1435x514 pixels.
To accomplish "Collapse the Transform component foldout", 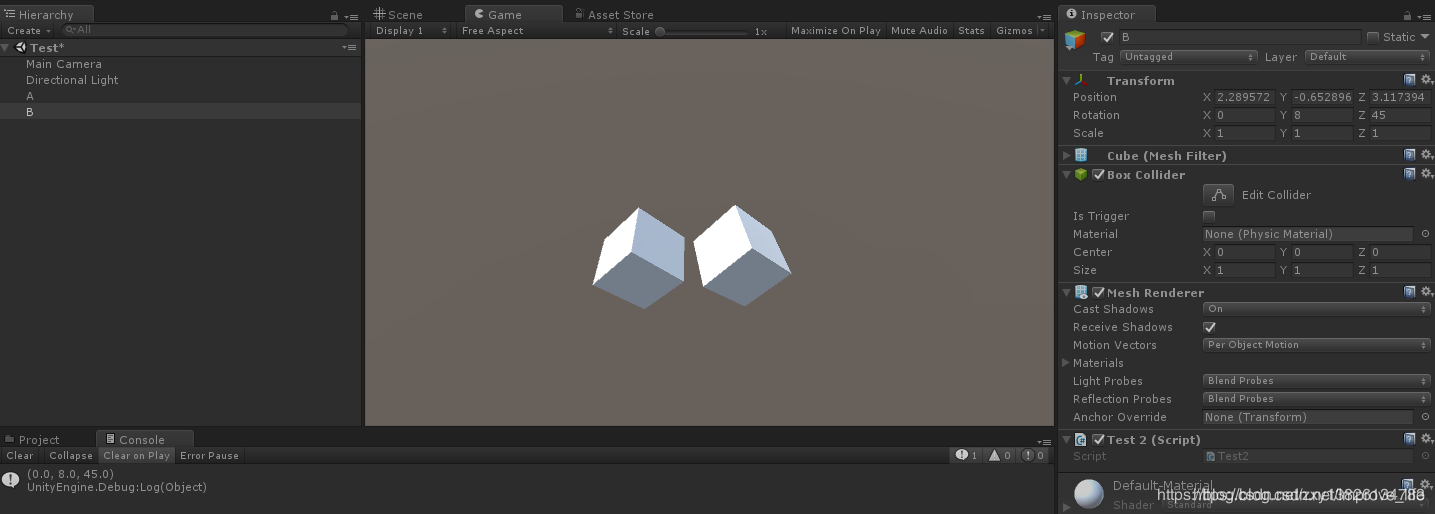I will point(1067,80).
